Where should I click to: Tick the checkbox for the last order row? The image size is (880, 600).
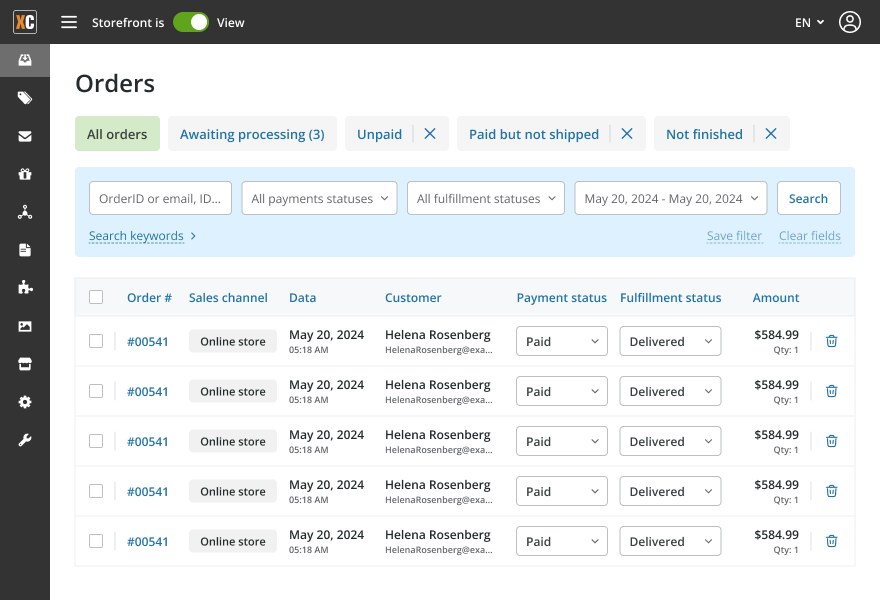pyautogui.click(x=96, y=541)
